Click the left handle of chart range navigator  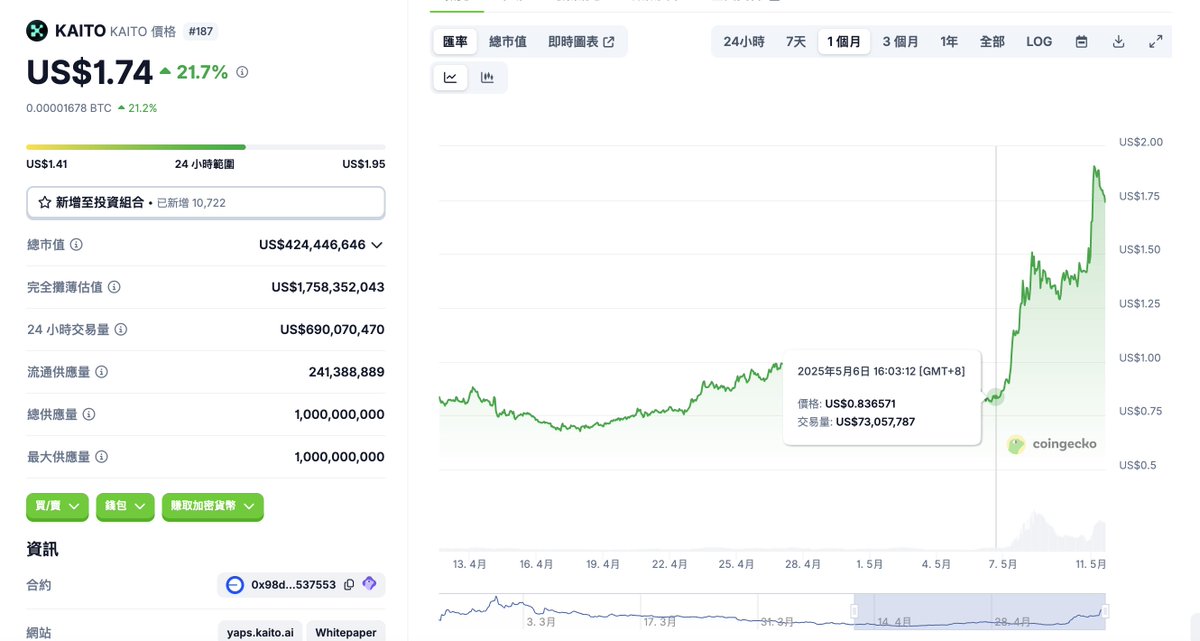point(855,611)
